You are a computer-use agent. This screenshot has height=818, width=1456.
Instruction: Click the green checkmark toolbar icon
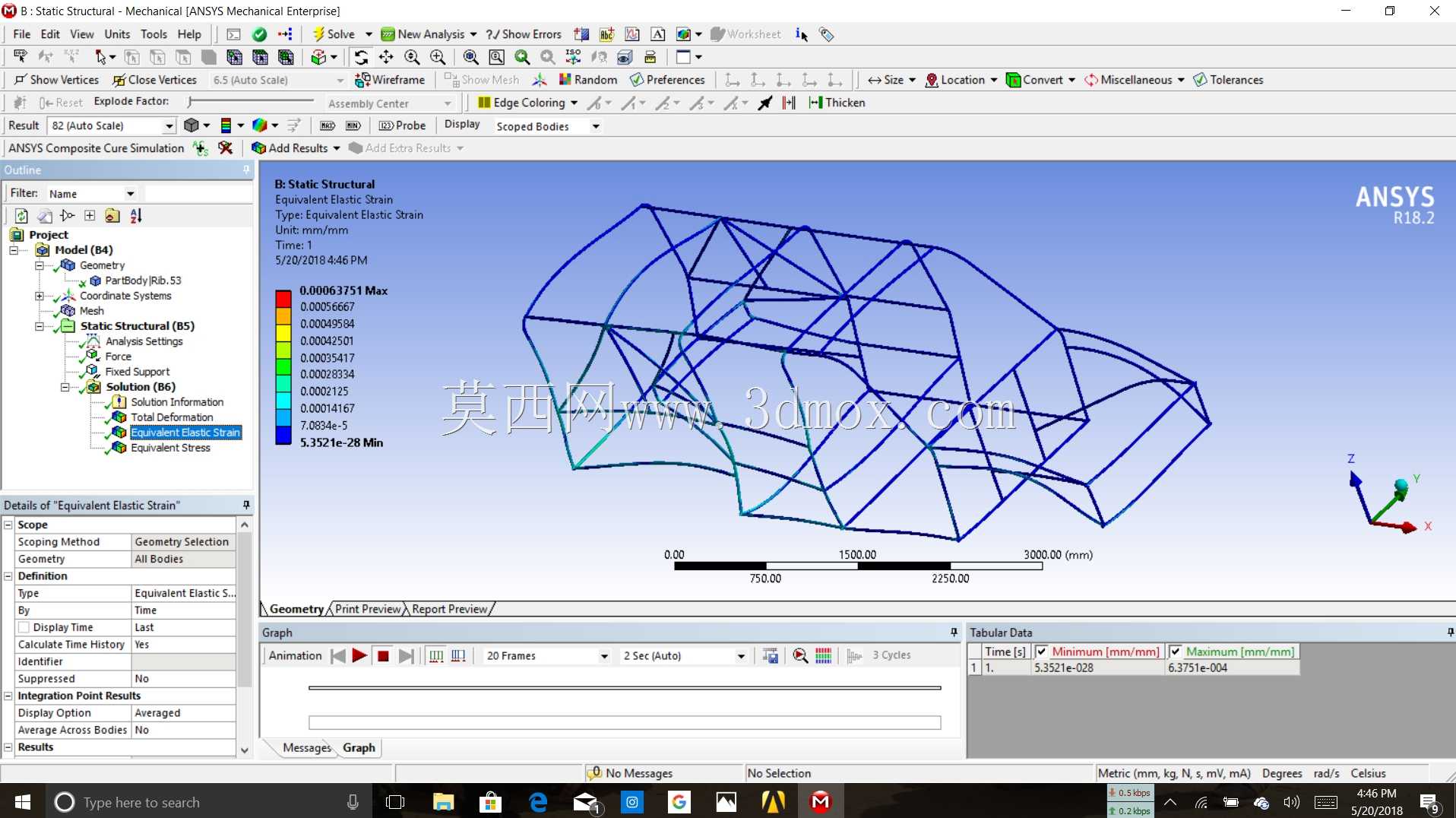coord(259,34)
